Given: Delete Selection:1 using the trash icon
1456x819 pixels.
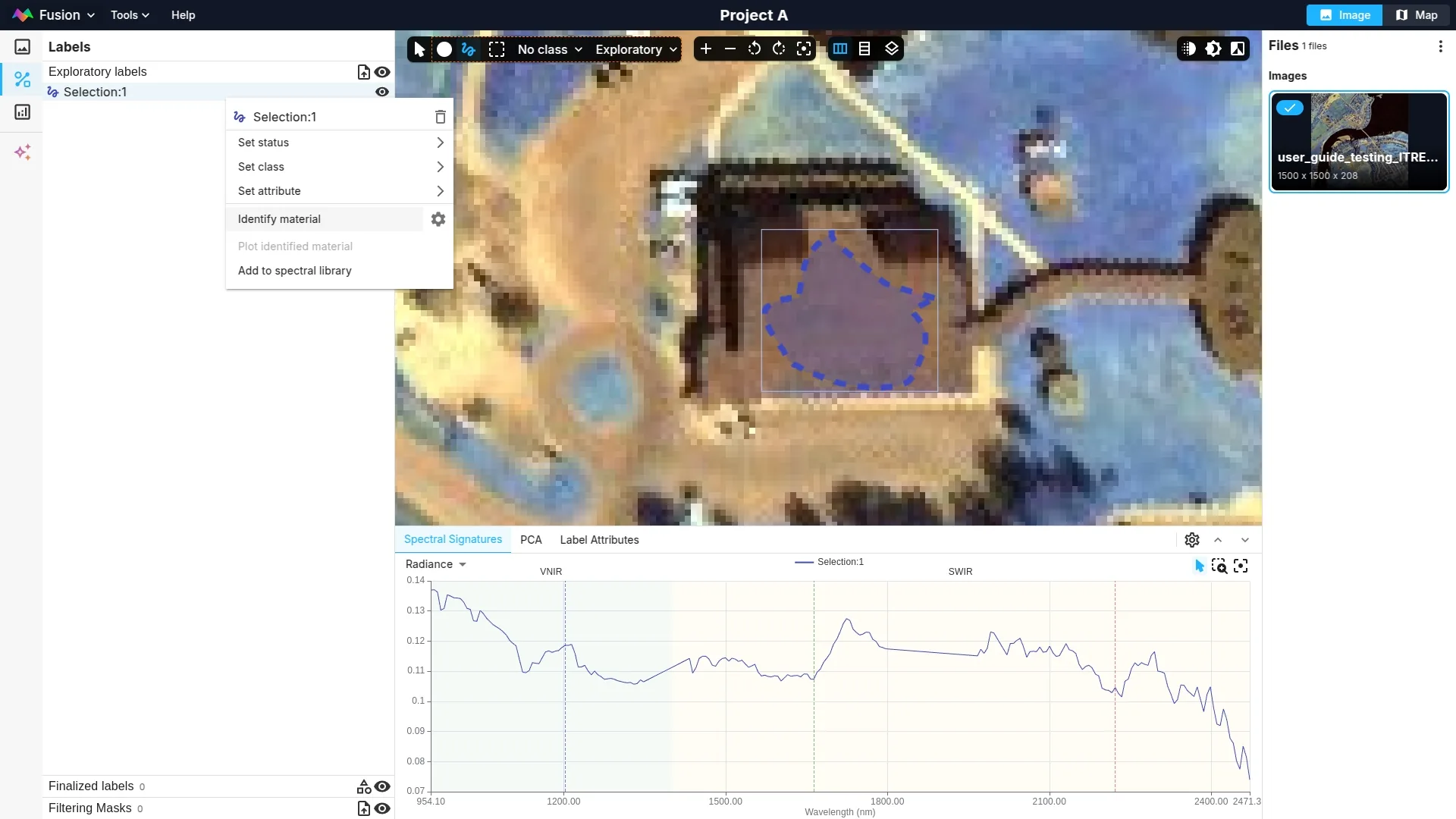Looking at the screenshot, I should (x=440, y=117).
